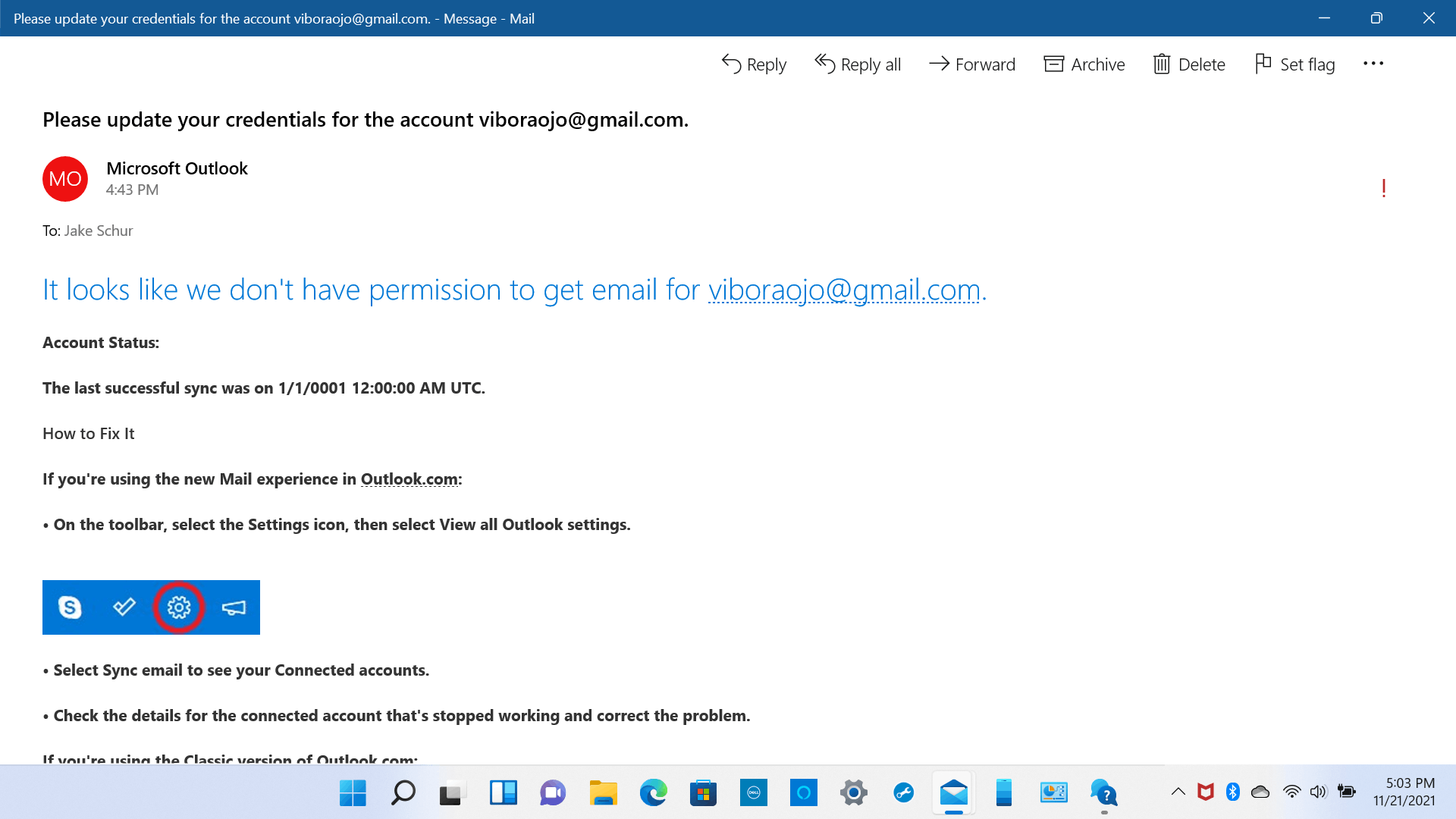Open Get Help app in taskbar

coord(1104,793)
